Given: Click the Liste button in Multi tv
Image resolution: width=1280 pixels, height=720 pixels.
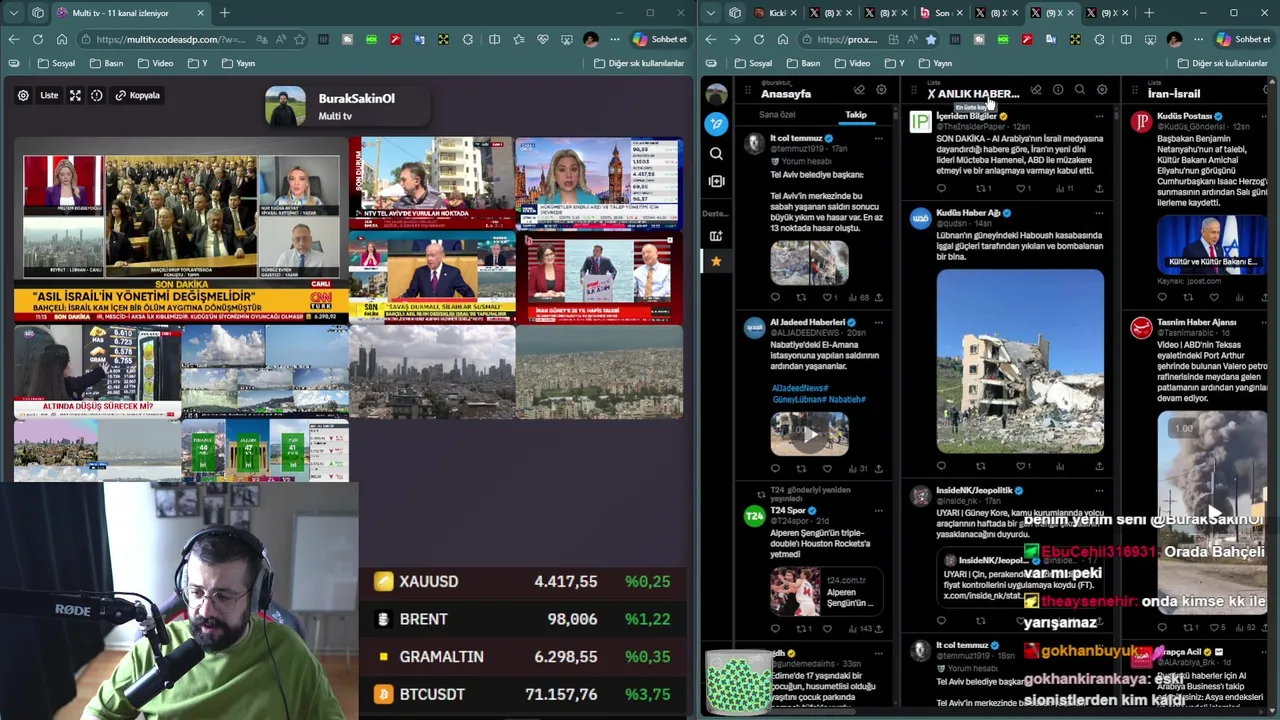Looking at the screenshot, I should pyautogui.click(x=49, y=96).
